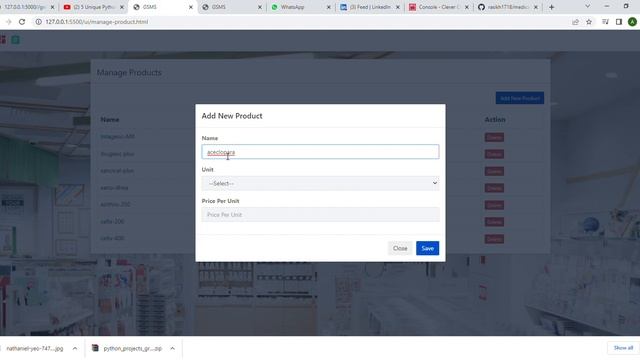Image resolution: width=640 pixels, height=360 pixels.
Task: Click the Add New Product dialog title
Action: [232, 116]
